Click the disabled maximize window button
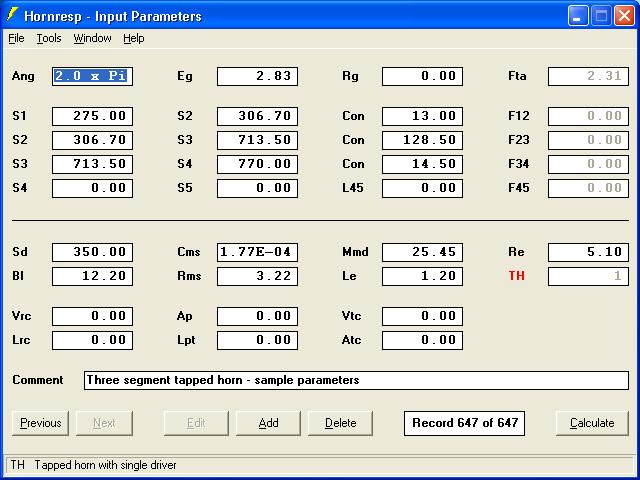 [601, 16]
